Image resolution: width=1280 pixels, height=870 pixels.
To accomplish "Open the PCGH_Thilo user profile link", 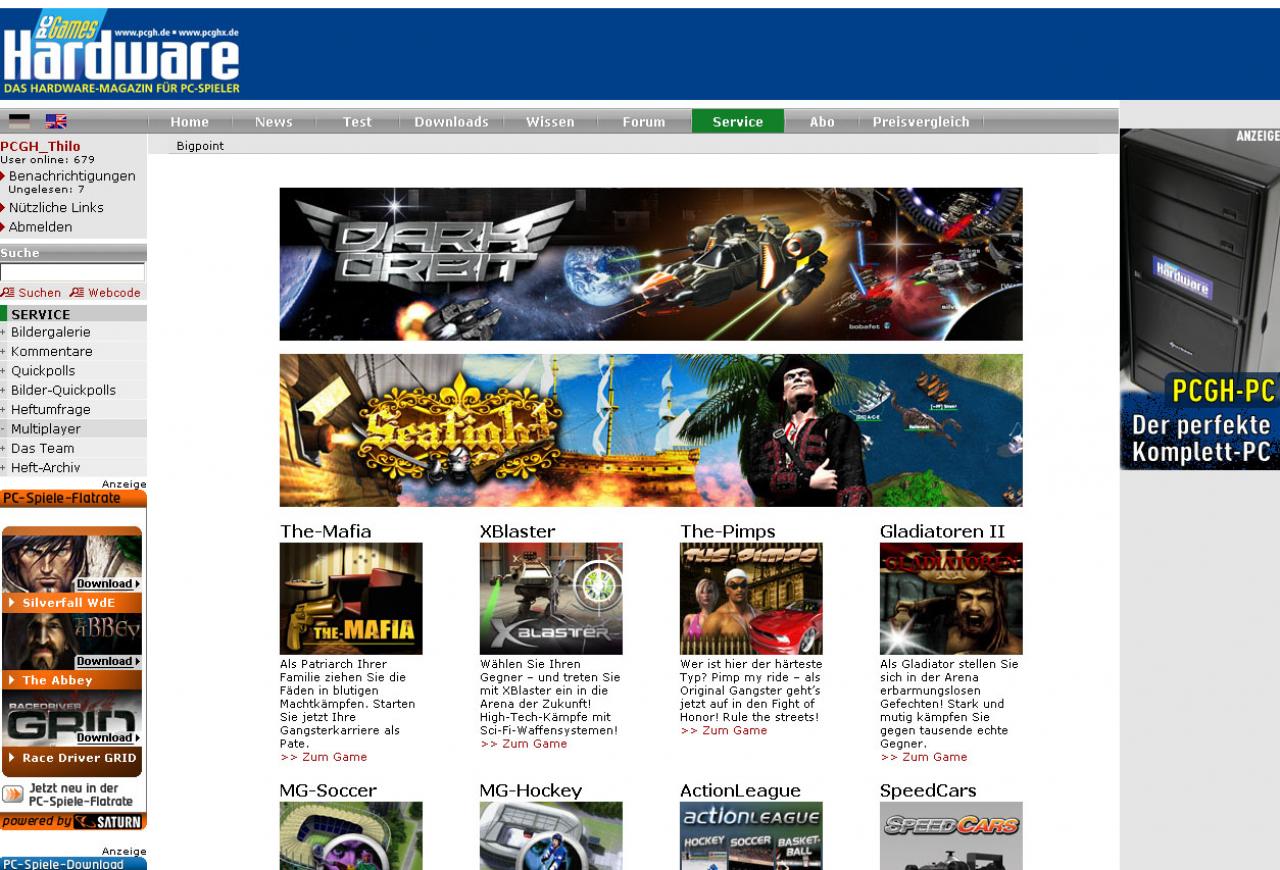I will 40,146.
